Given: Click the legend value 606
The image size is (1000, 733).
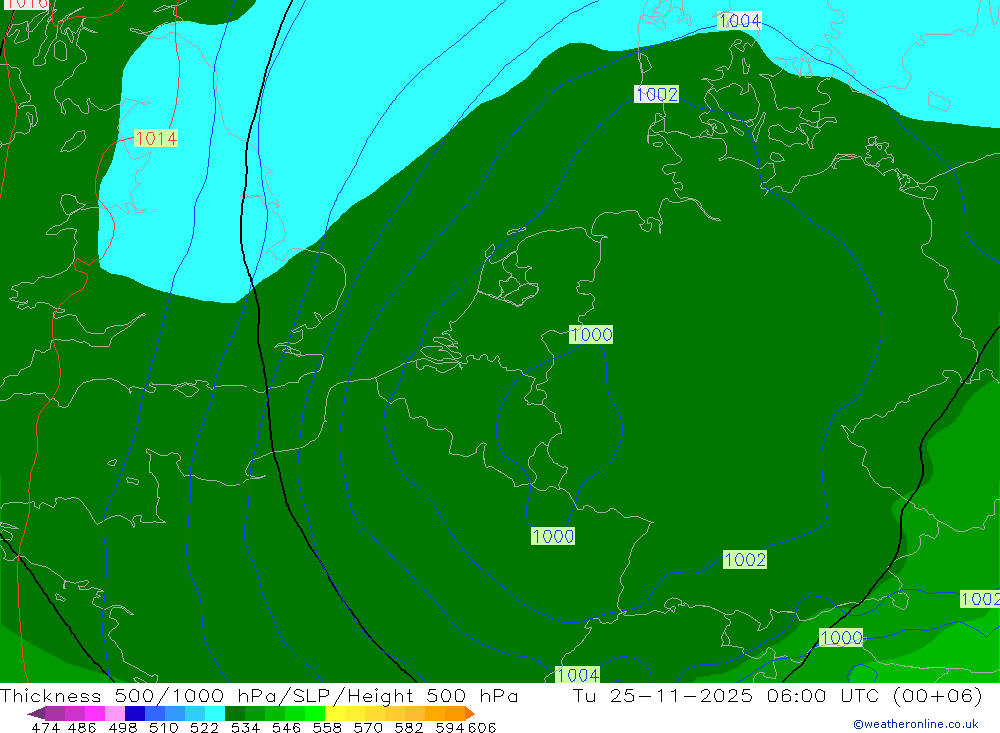Looking at the screenshot, I should pyautogui.click(x=481, y=727).
